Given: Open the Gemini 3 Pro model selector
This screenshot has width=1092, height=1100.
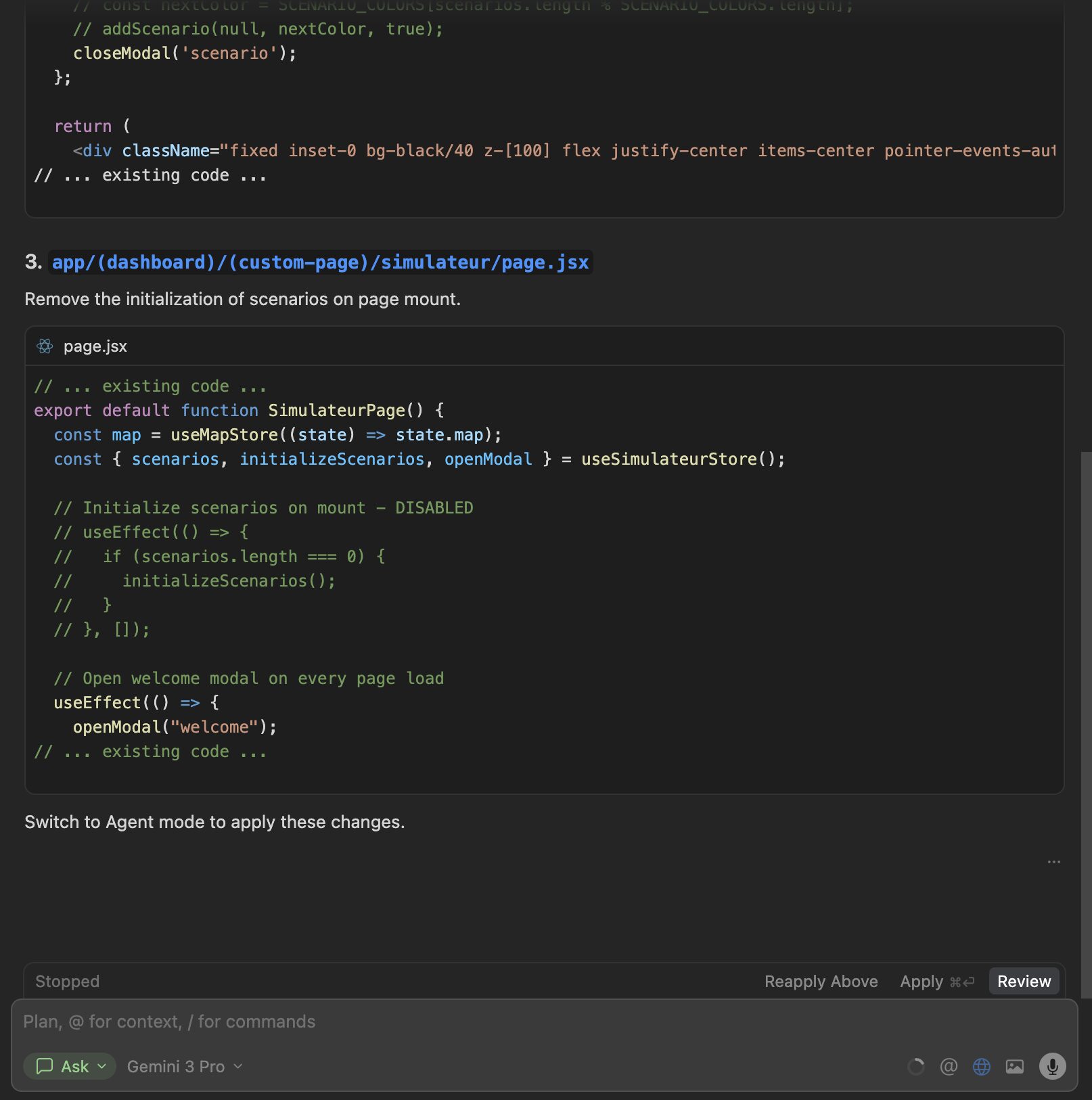Looking at the screenshot, I should [x=184, y=1066].
